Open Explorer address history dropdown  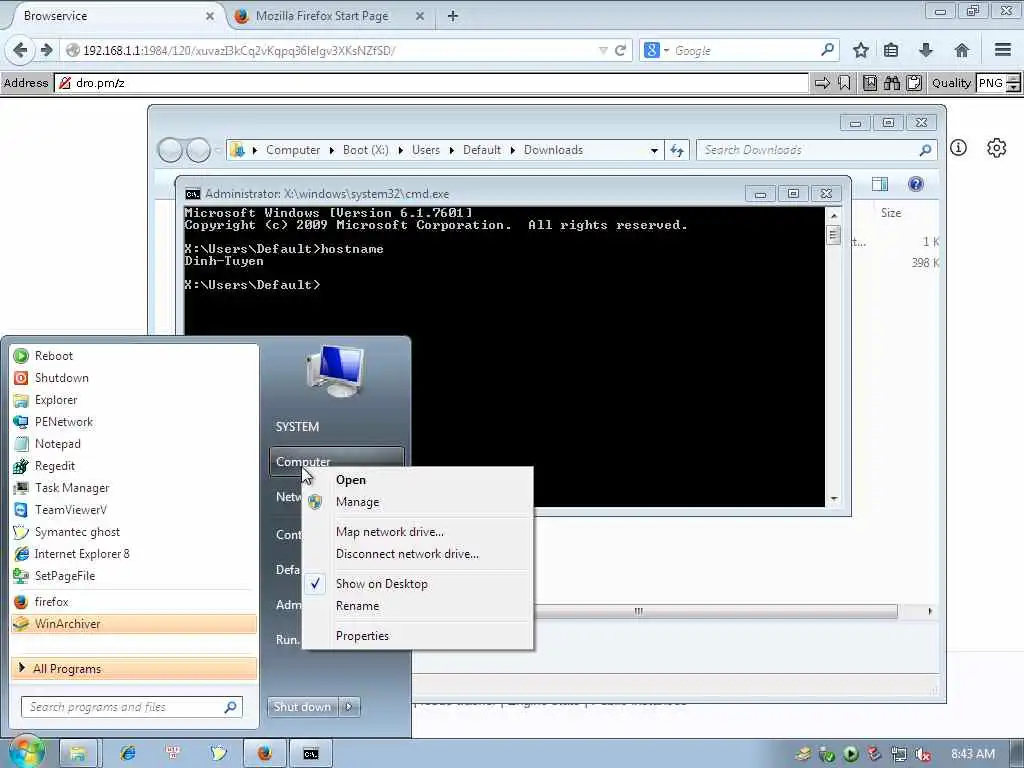pyautogui.click(x=654, y=150)
